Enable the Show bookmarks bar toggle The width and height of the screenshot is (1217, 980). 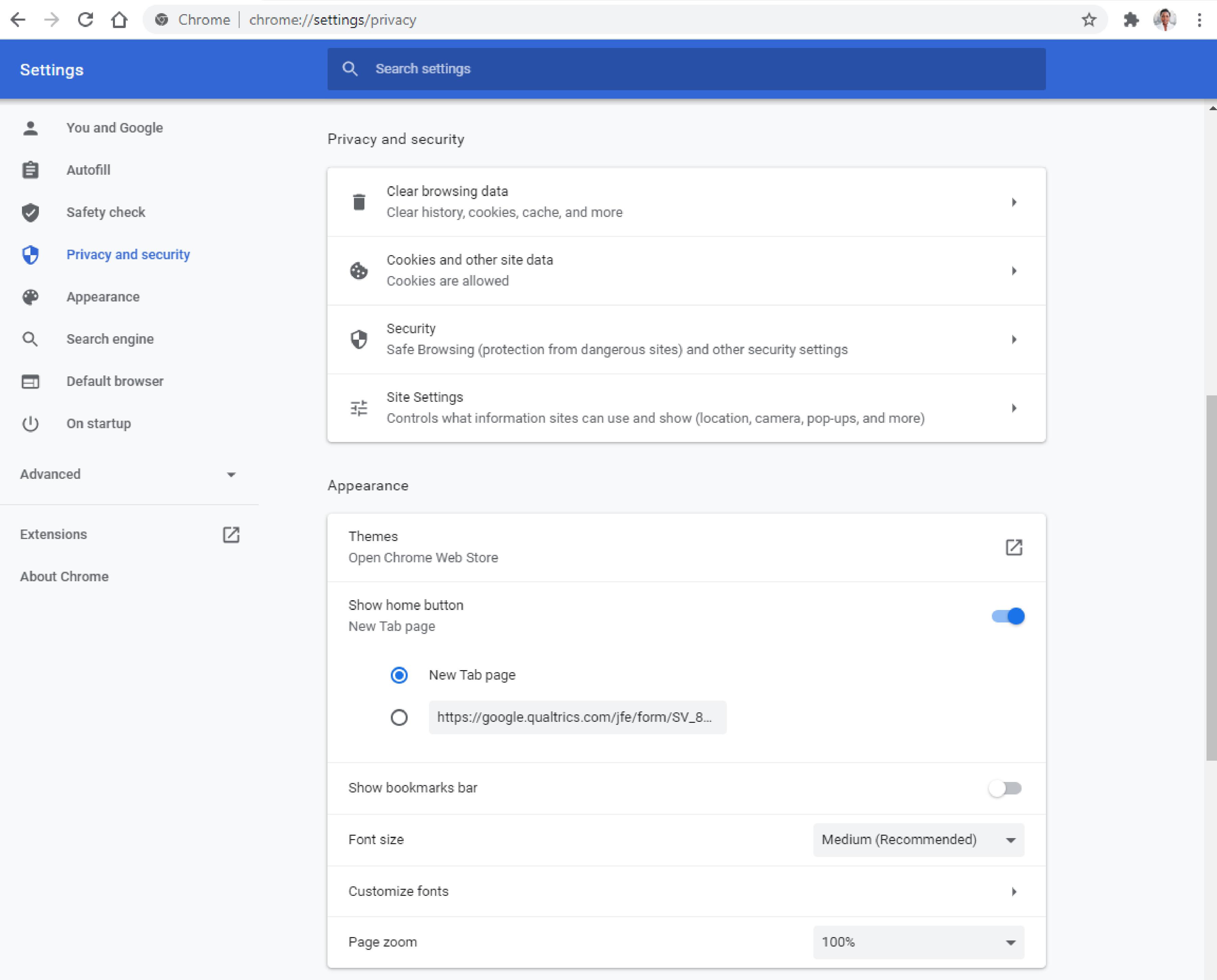point(1005,788)
